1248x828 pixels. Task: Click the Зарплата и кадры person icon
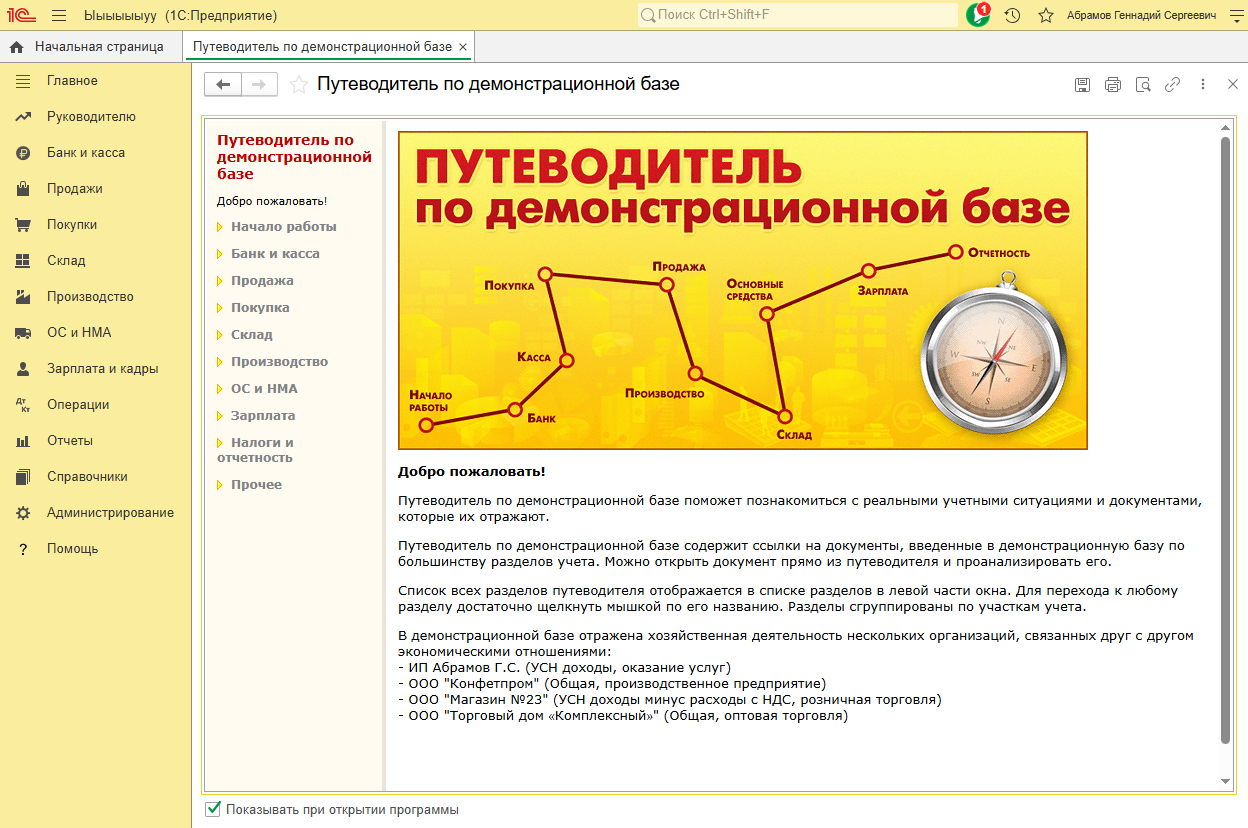[23, 369]
